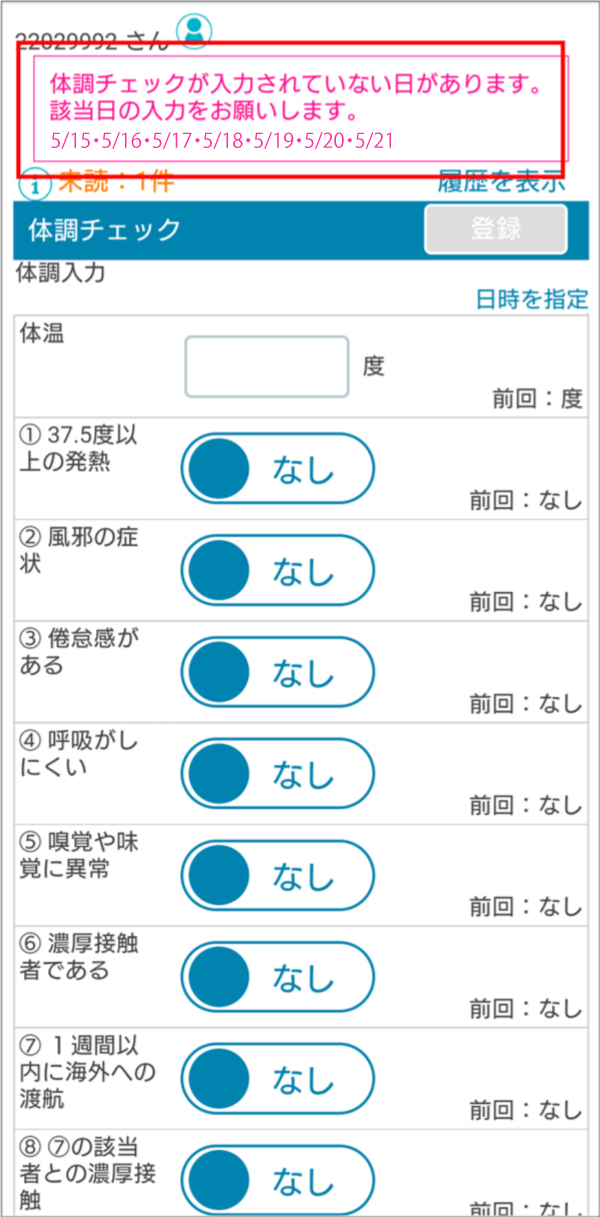Focus the 体温 temperature input field
This screenshot has height=1217, width=600.
[266, 367]
